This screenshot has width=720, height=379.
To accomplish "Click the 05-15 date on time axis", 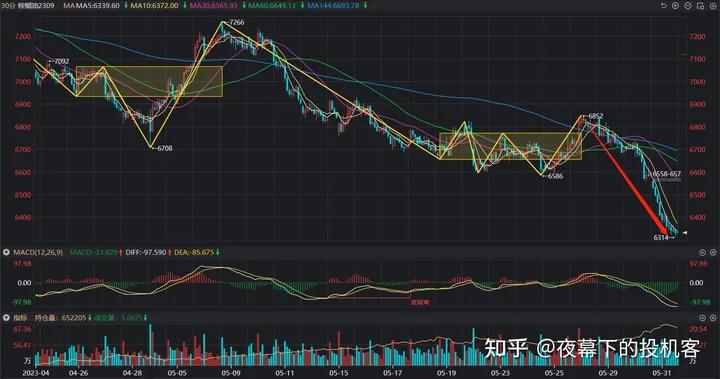I will point(338,373).
